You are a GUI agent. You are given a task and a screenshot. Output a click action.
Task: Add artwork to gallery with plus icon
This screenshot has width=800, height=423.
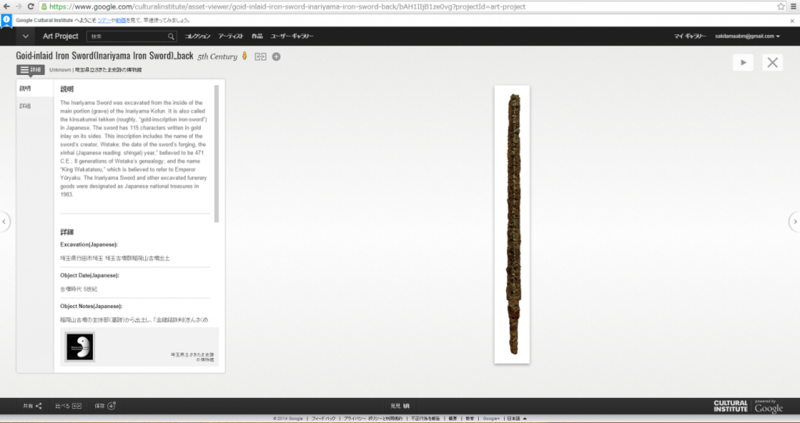tap(276, 57)
